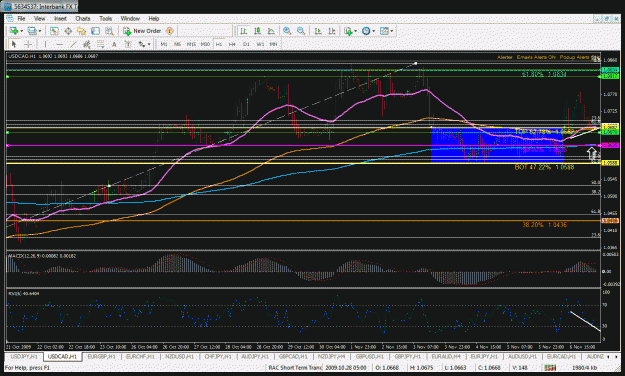Click the New Order button
The width and height of the screenshot is (625, 376).
pyautogui.click(x=142, y=31)
